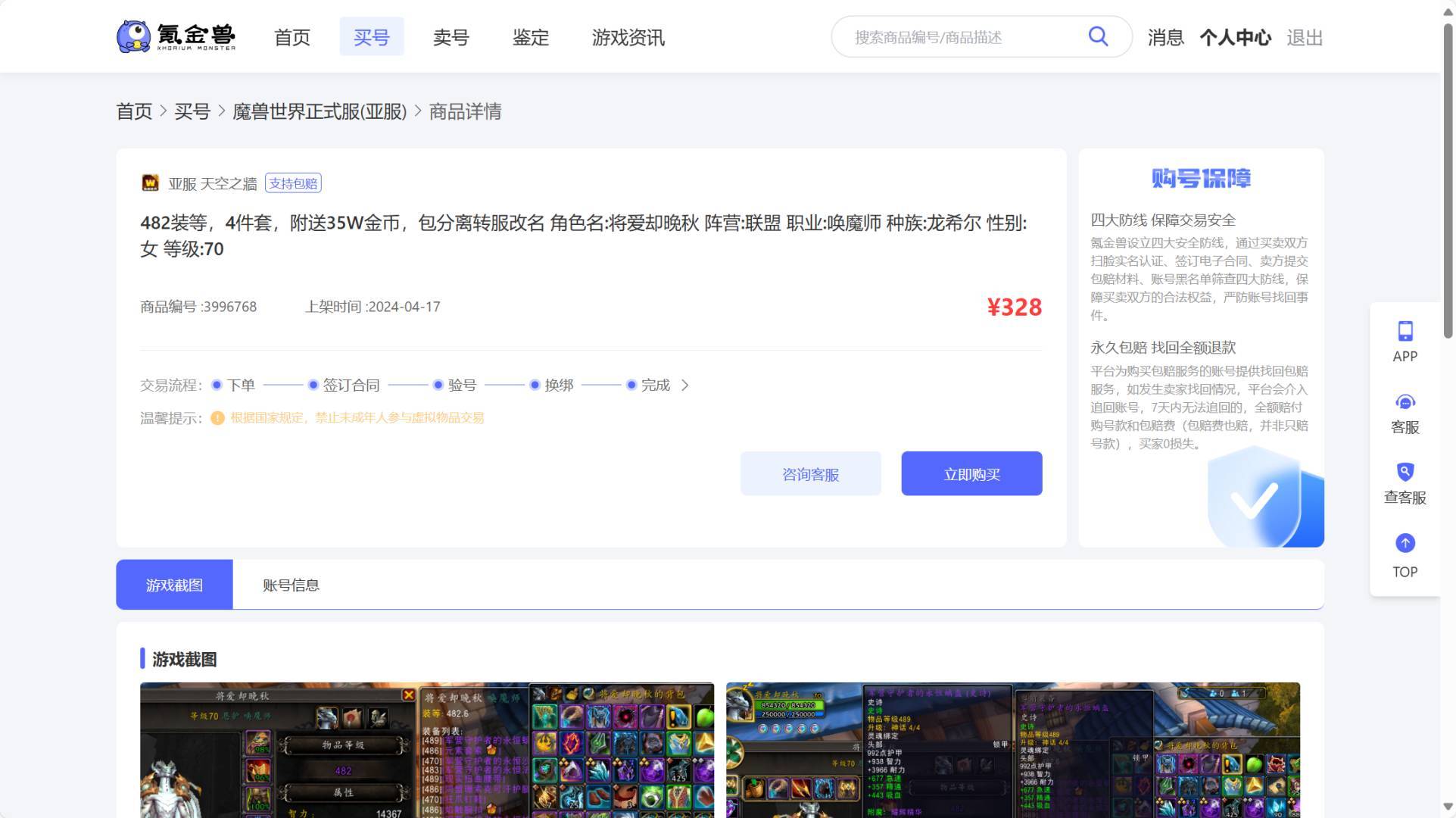This screenshot has width=1456, height=818.
Task: Click the 四大防线 保障交易安全 heading
Action: tap(1163, 220)
